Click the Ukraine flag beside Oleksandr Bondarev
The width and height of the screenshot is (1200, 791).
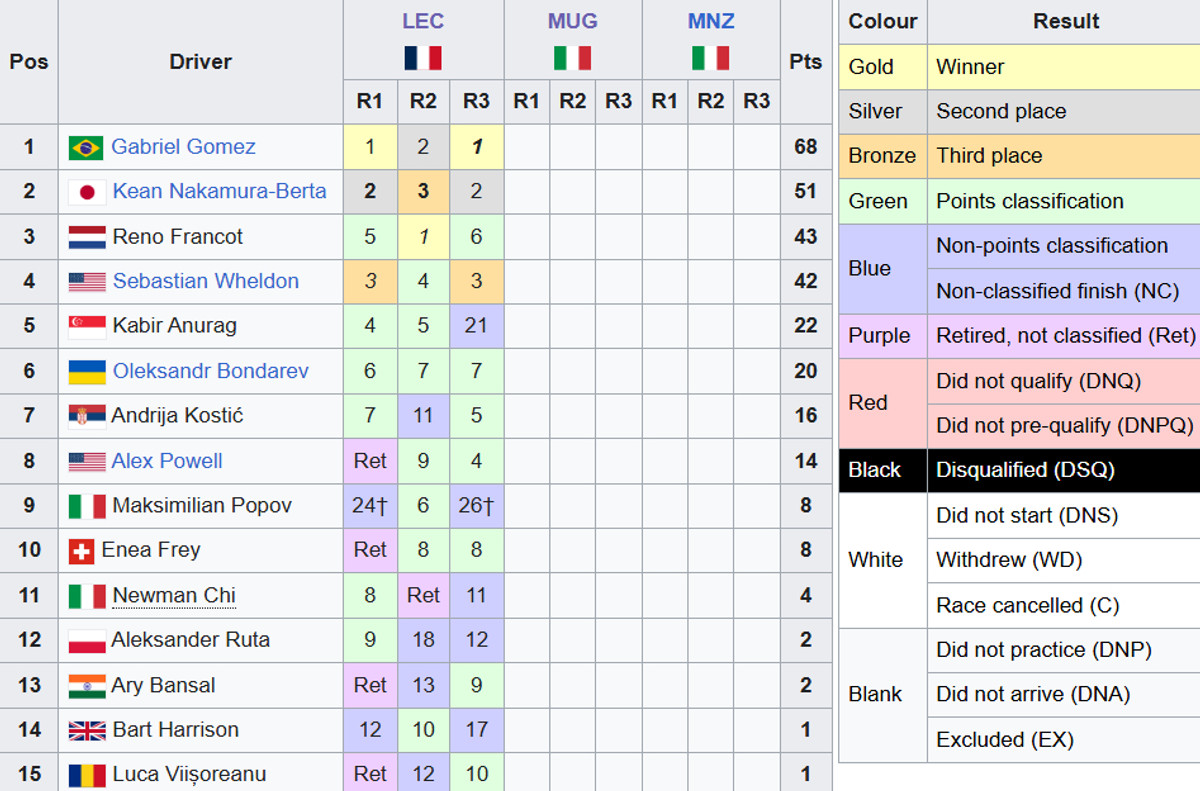click(86, 372)
